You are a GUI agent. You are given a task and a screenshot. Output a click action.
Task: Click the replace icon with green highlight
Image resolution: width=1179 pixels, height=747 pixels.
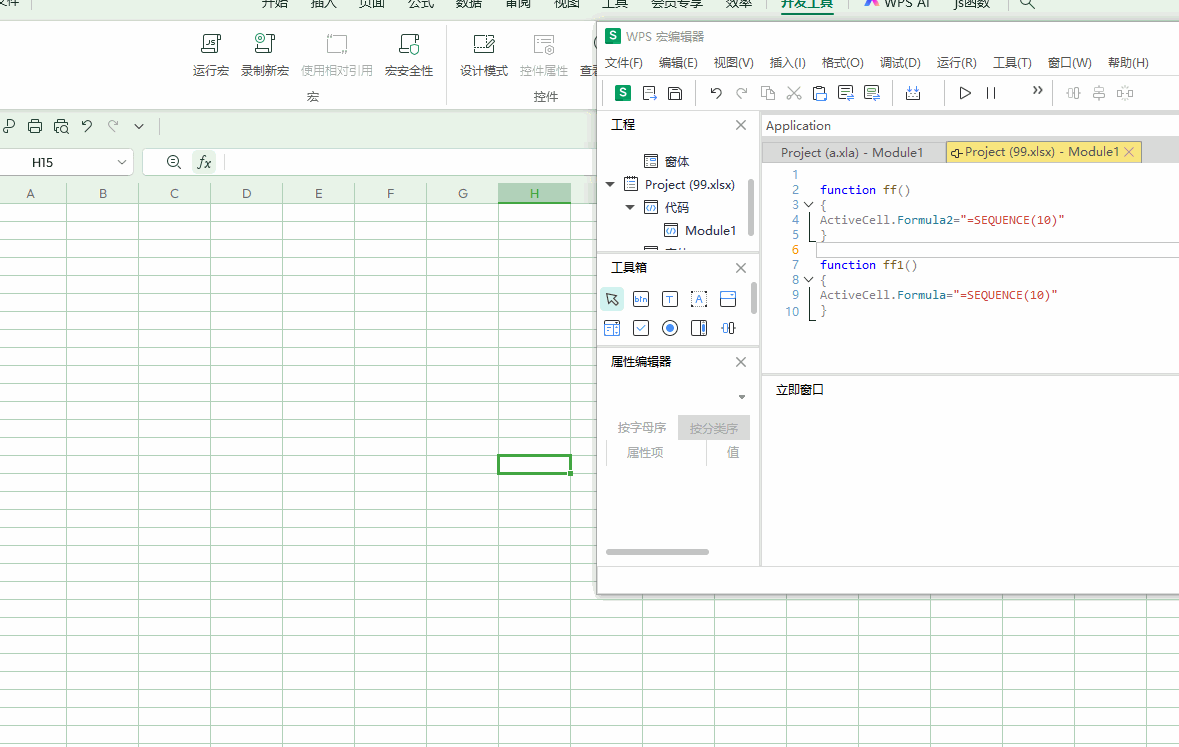(x=872, y=93)
